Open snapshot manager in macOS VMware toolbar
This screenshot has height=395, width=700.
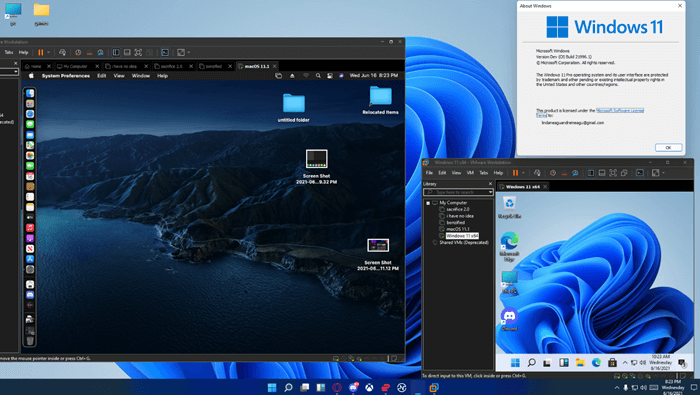pyautogui.click(x=100, y=52)
